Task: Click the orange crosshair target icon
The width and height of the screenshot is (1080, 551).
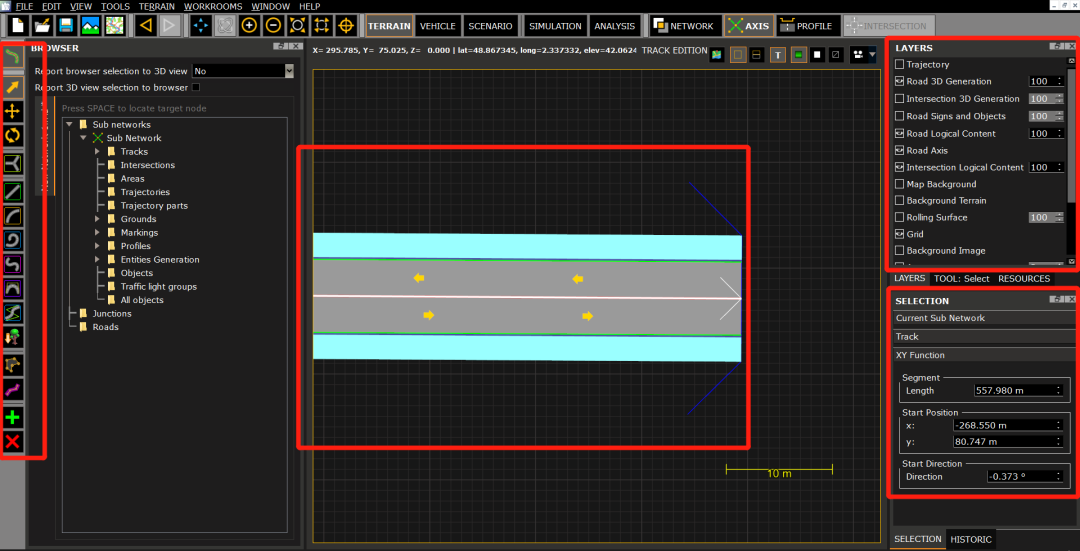Action: 346,26
